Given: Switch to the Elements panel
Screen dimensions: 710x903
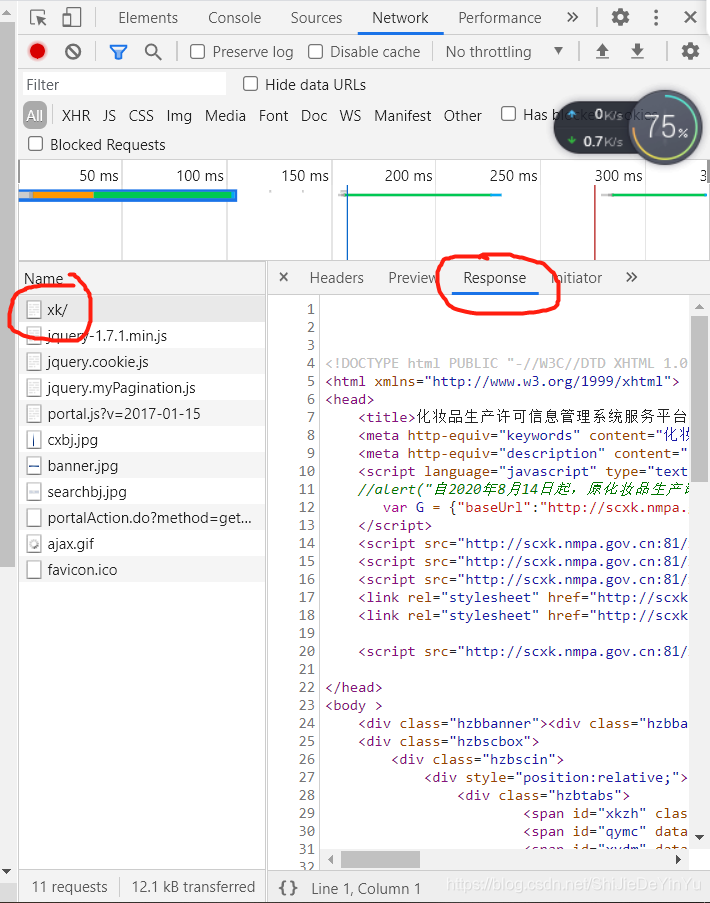Looking at the screenshot, I should (148, 18).
